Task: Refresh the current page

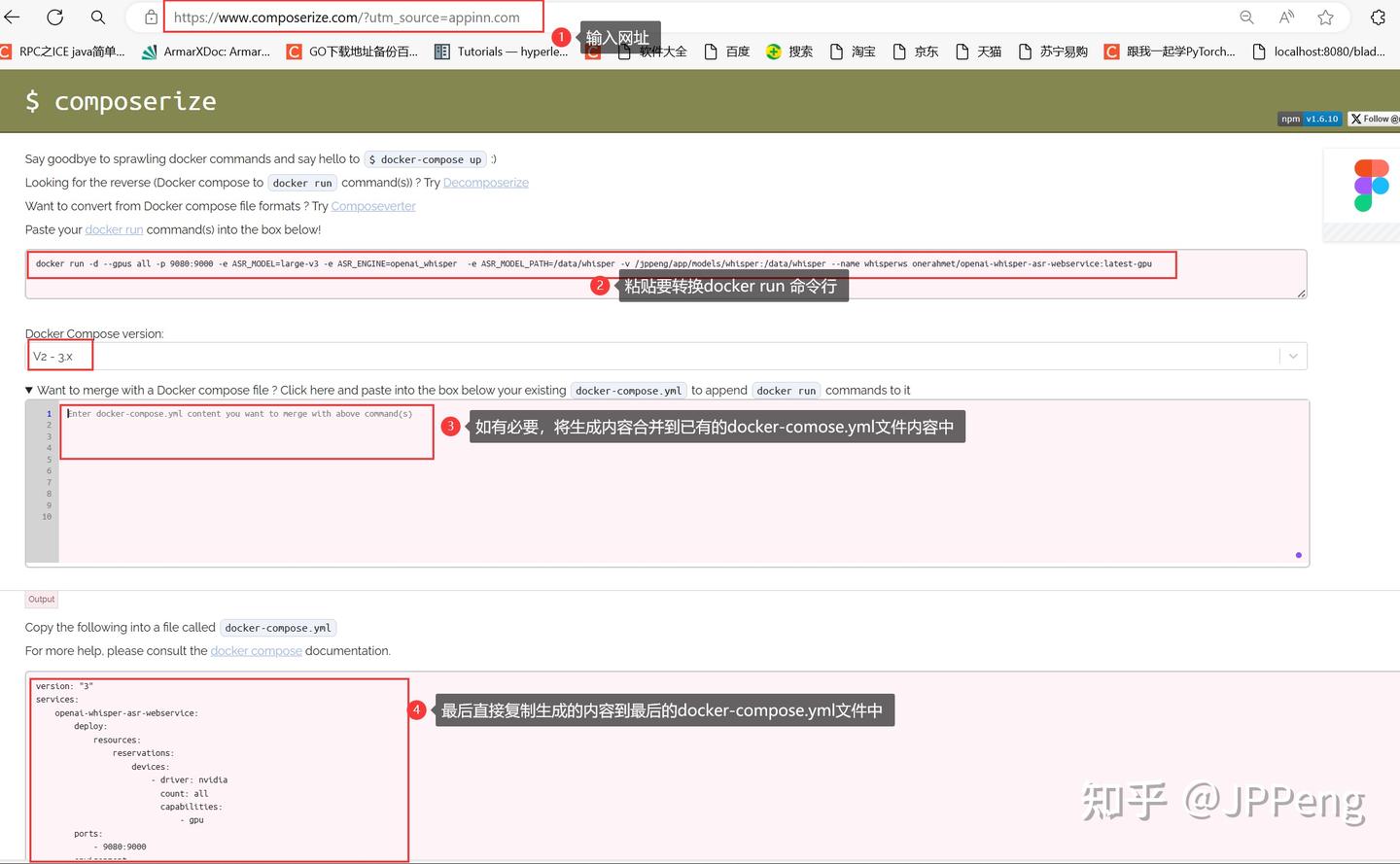Action: (54, 17)
